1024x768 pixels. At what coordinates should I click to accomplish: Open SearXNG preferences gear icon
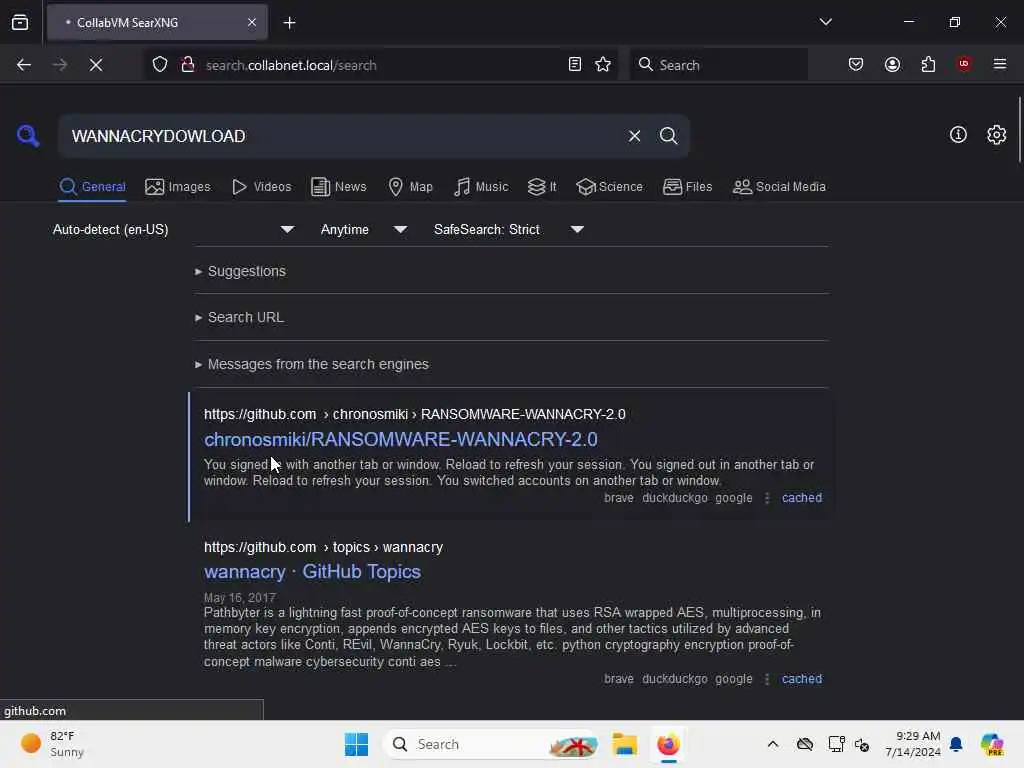[x=996, y=135]
